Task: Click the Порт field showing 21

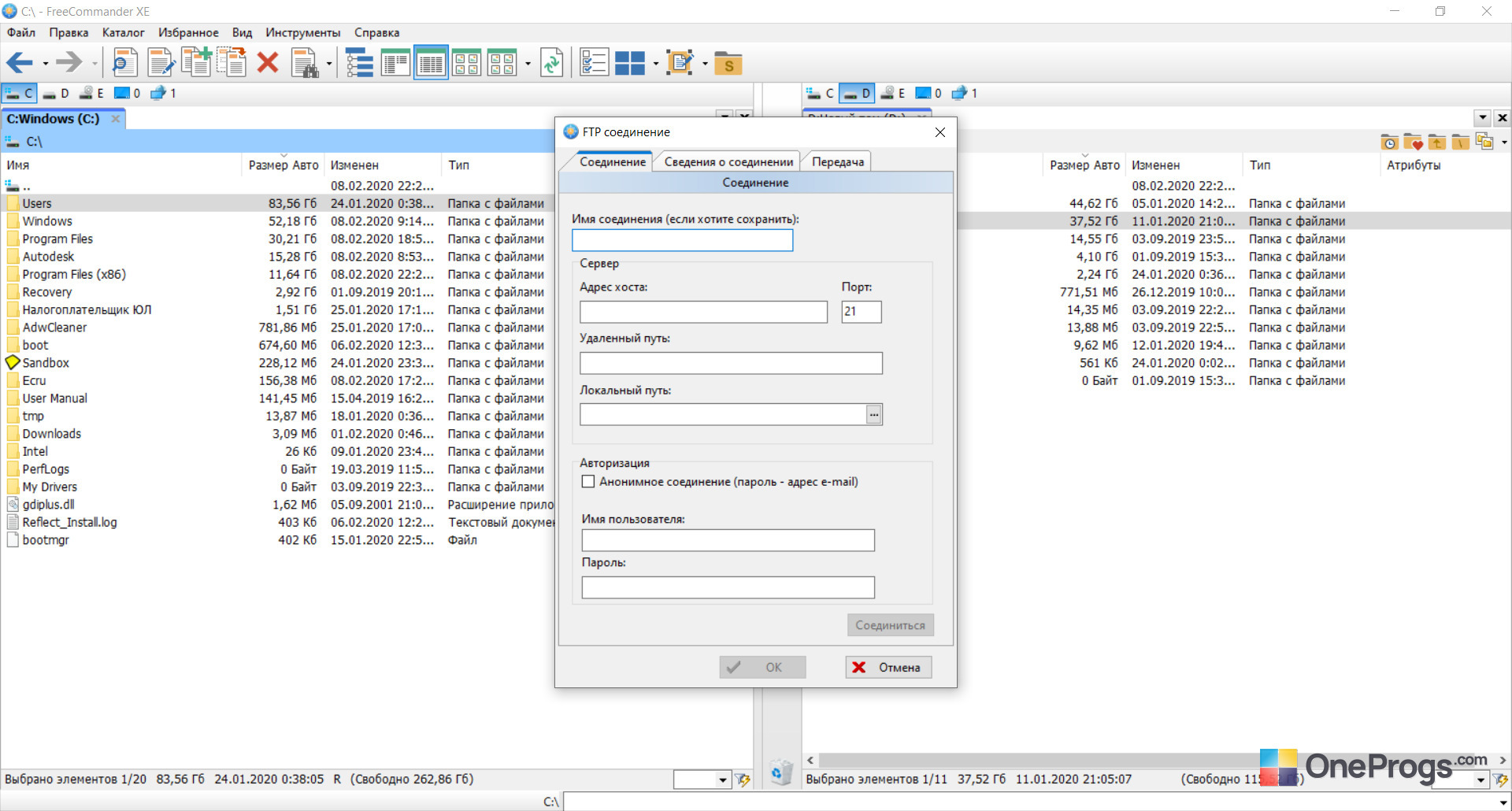Action: click(862, 312)
